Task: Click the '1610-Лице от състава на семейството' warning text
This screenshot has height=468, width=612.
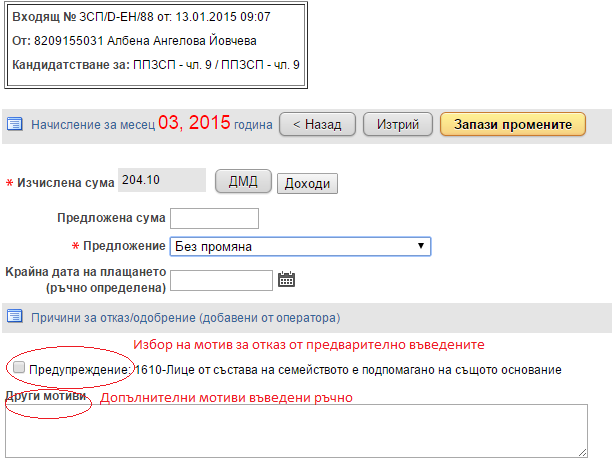Action: (348, 370)
